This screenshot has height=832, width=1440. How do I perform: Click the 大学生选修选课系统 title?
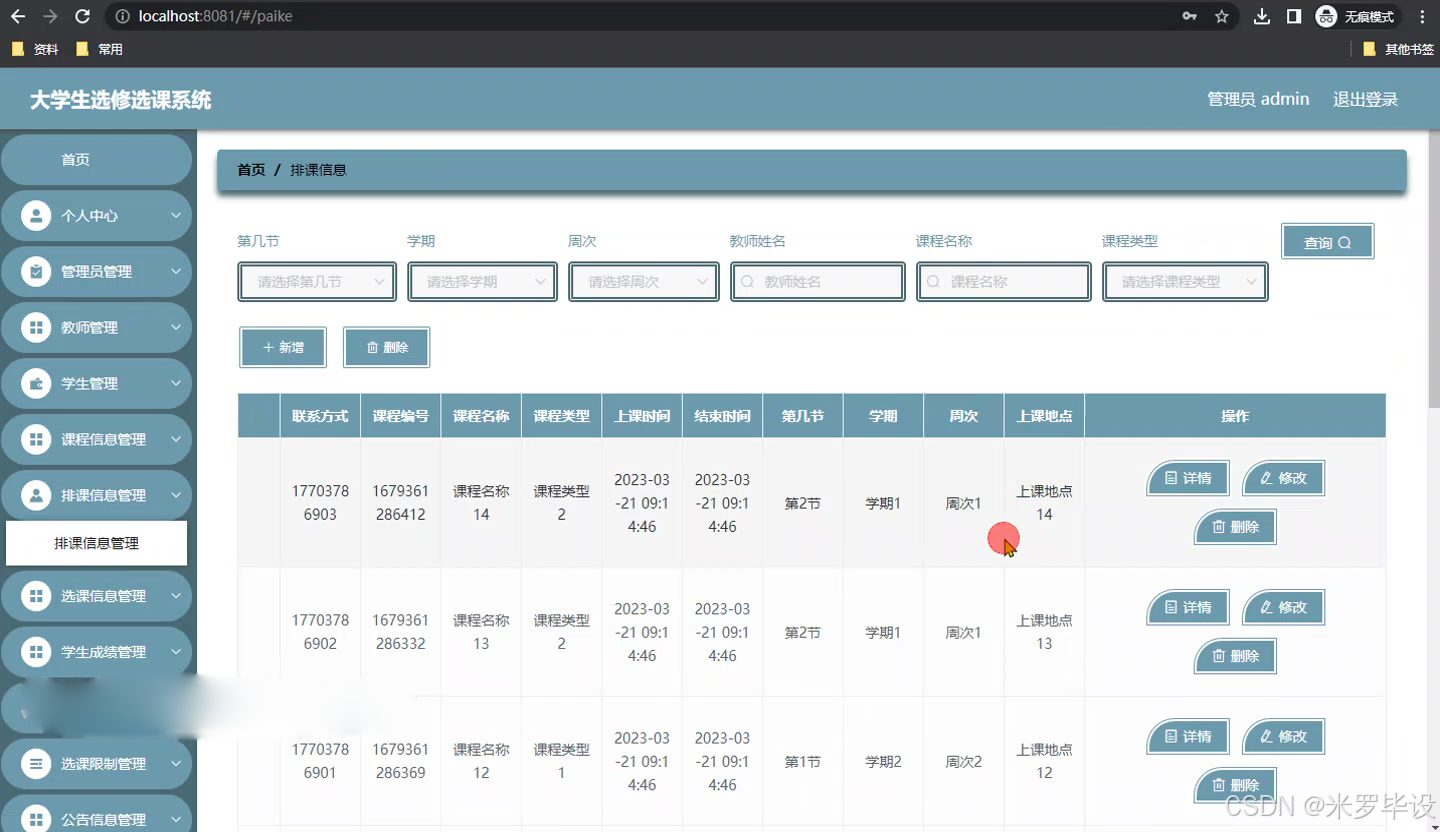pos(121,100)
